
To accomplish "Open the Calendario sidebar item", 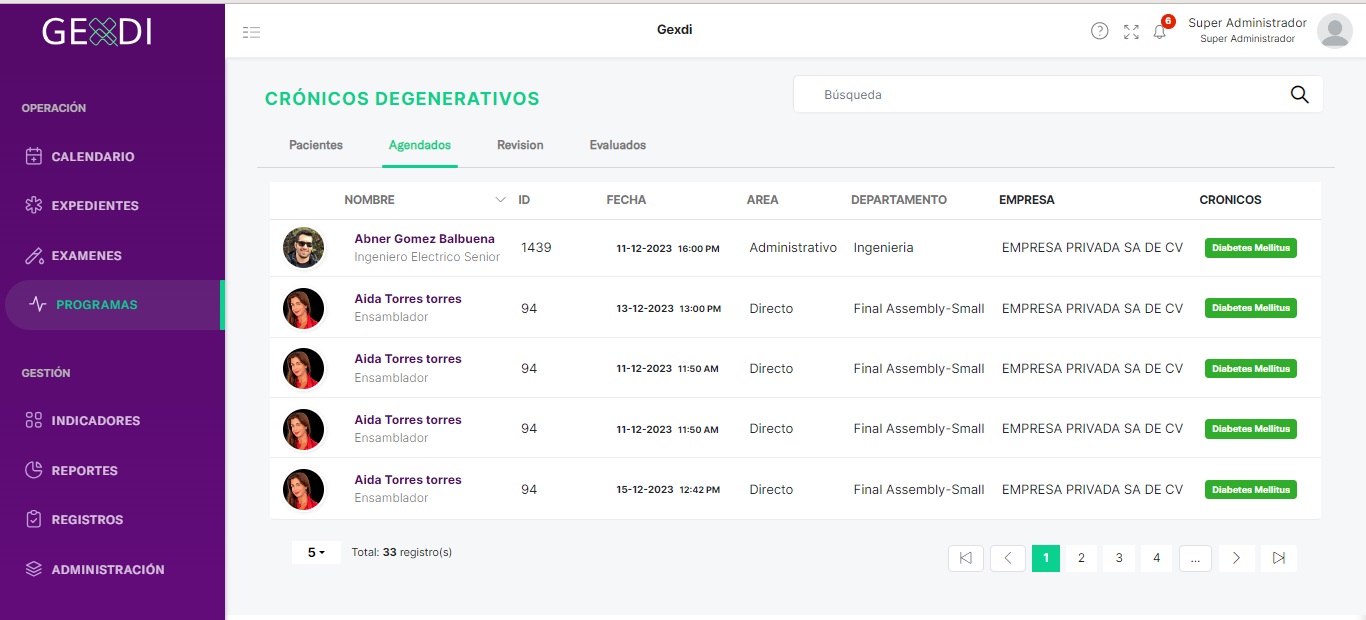I will (92, 157).
